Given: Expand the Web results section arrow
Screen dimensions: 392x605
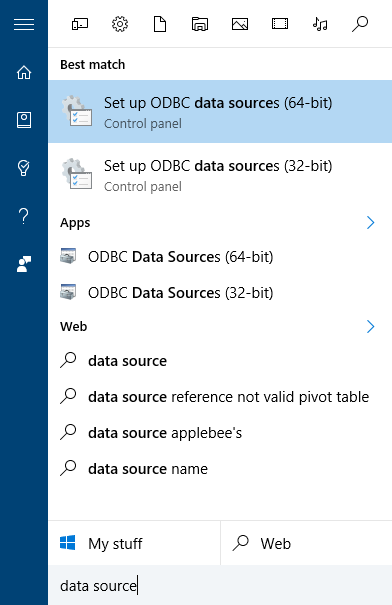Looking at the screenshot, I should point(370,327).
